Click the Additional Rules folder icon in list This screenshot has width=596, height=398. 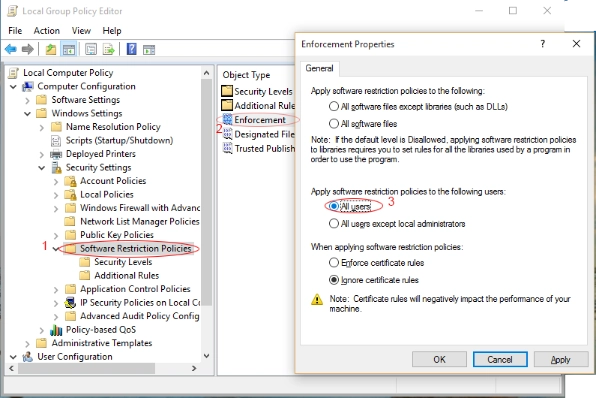[x=227, y=105]
